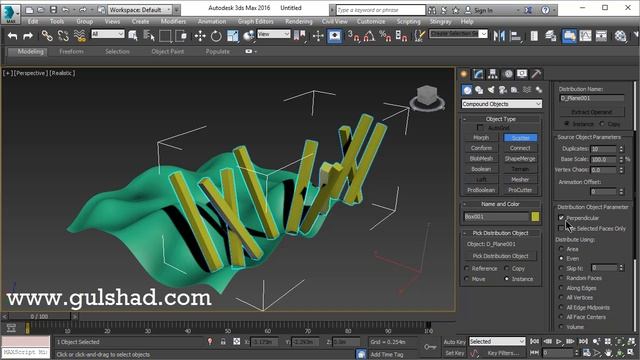Select the Area distribution radio button
The width and height of the screenshot is (640, 360).
[x=561, y=249]
